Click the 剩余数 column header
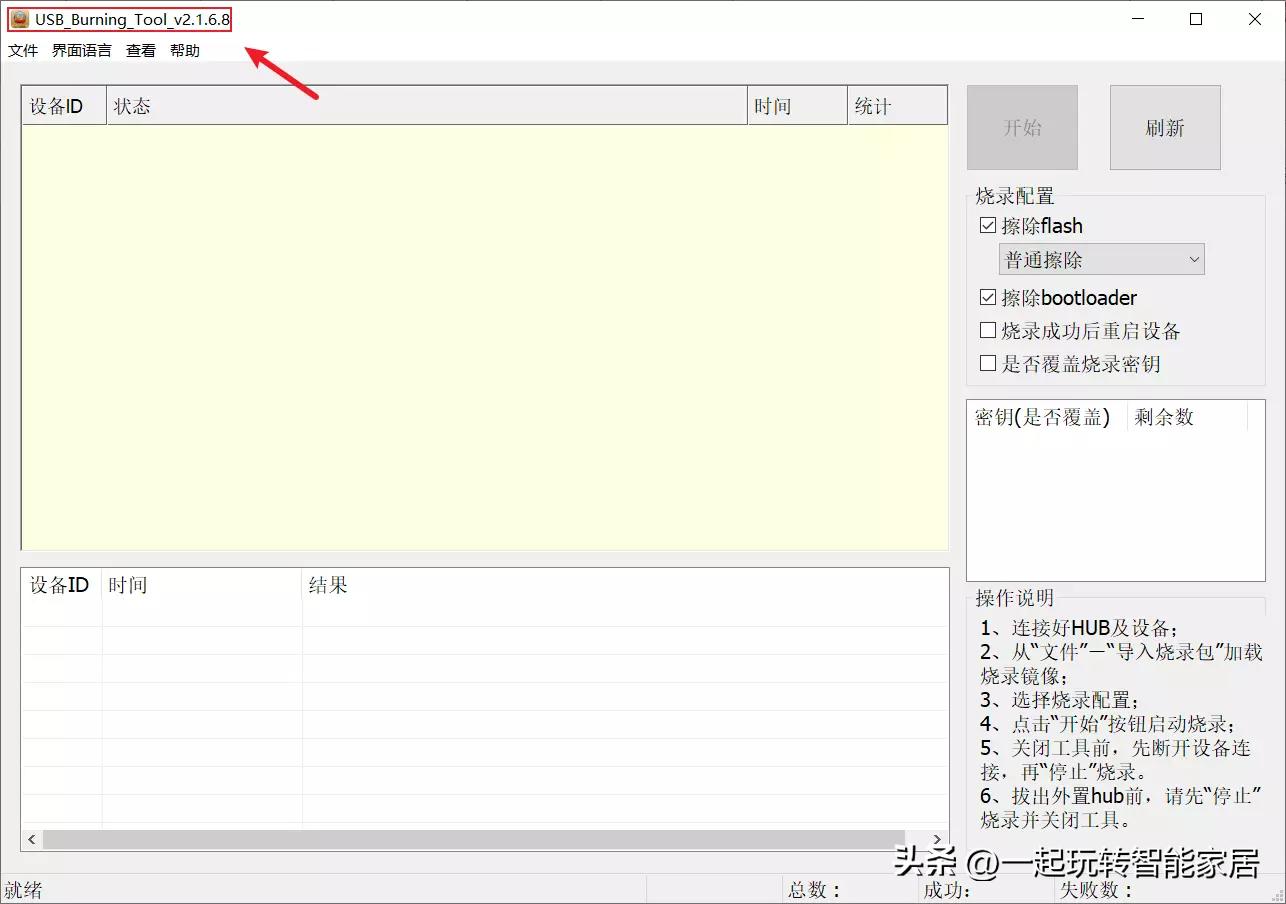Viewport: 1286px width, 904px height. pos(1165,417)
